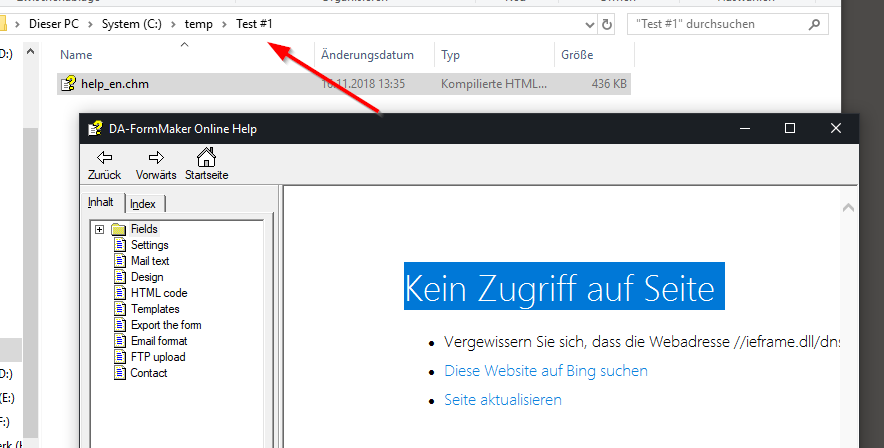Click the Mail text page icon
Screen dimensions: 884x448
coord(120,260)
